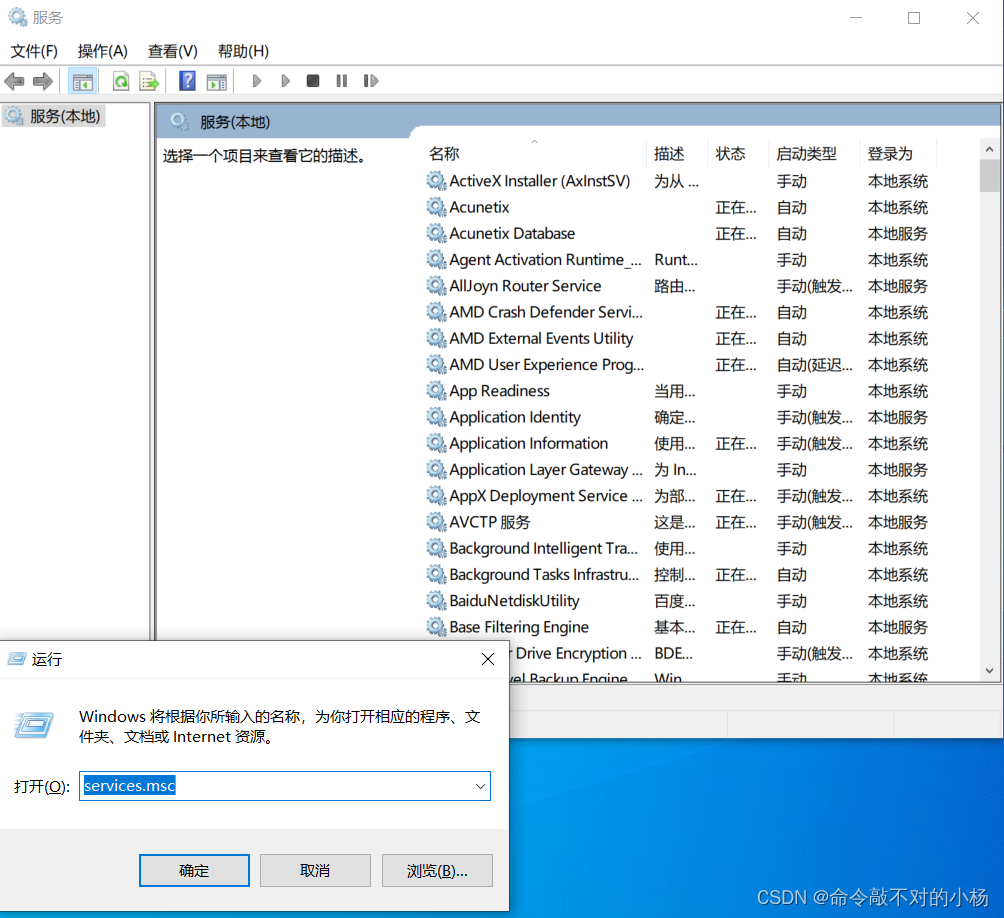Pause the service using the pause icon
Image resolution: width=1004 pixels, height=918 pixels.
click(341, 81)
